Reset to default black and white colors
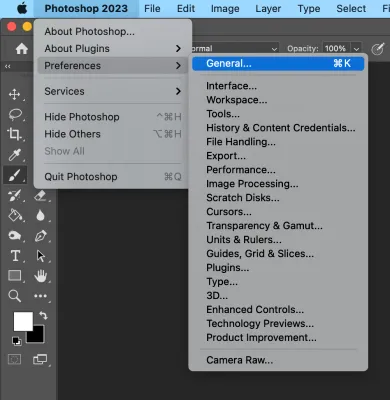 (x=16, y=341)
